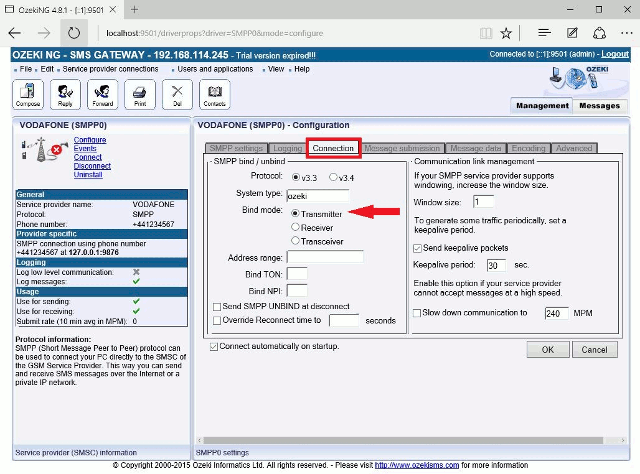Click the Window size field
The width and height of the screenshot is (640, 474).
[x=483, y=202]
